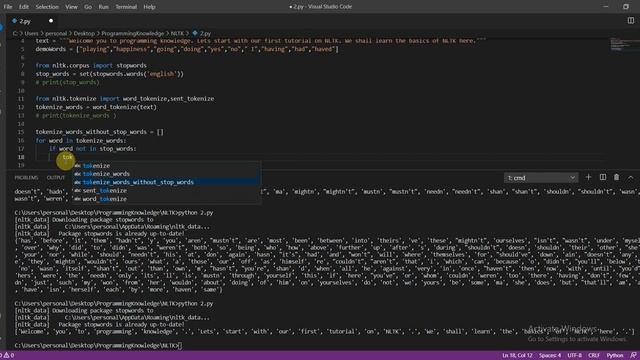Kill the terminal with trash icon

(x=616, y=177)
